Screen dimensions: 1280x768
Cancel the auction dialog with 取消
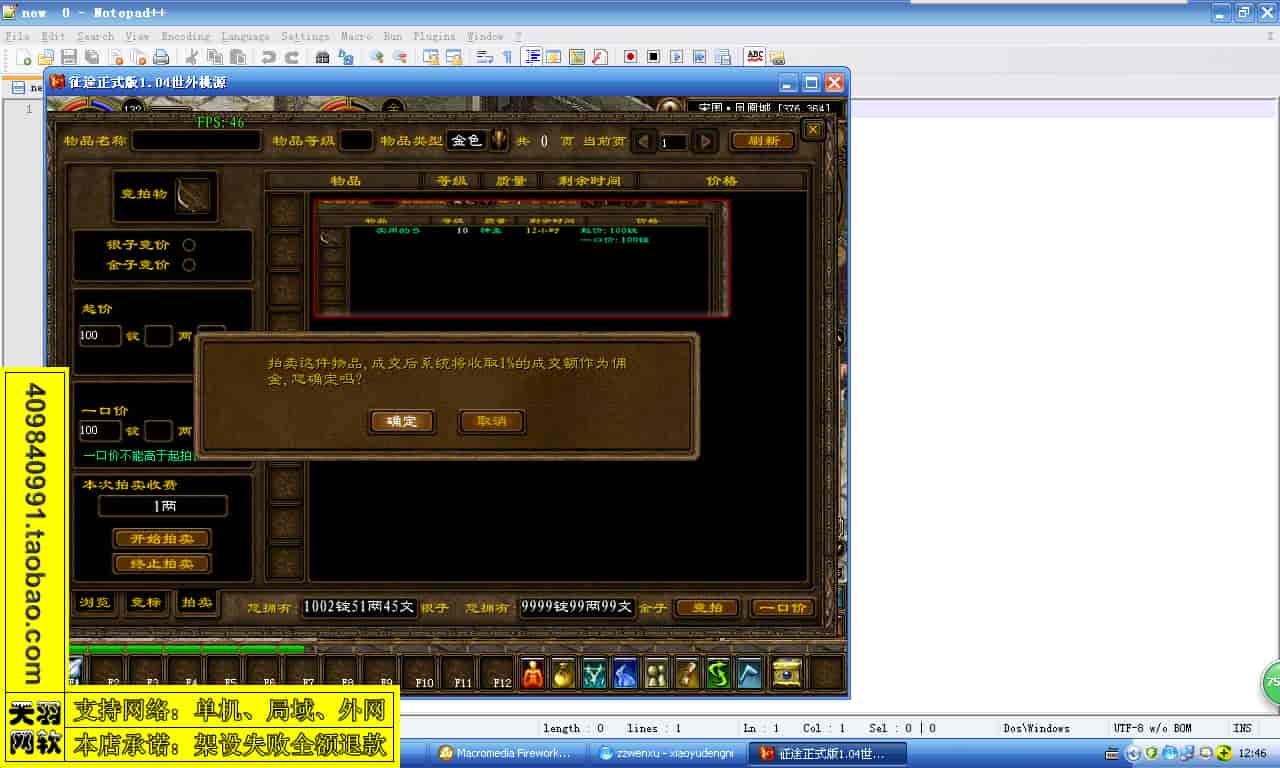(x=491, y=422)
